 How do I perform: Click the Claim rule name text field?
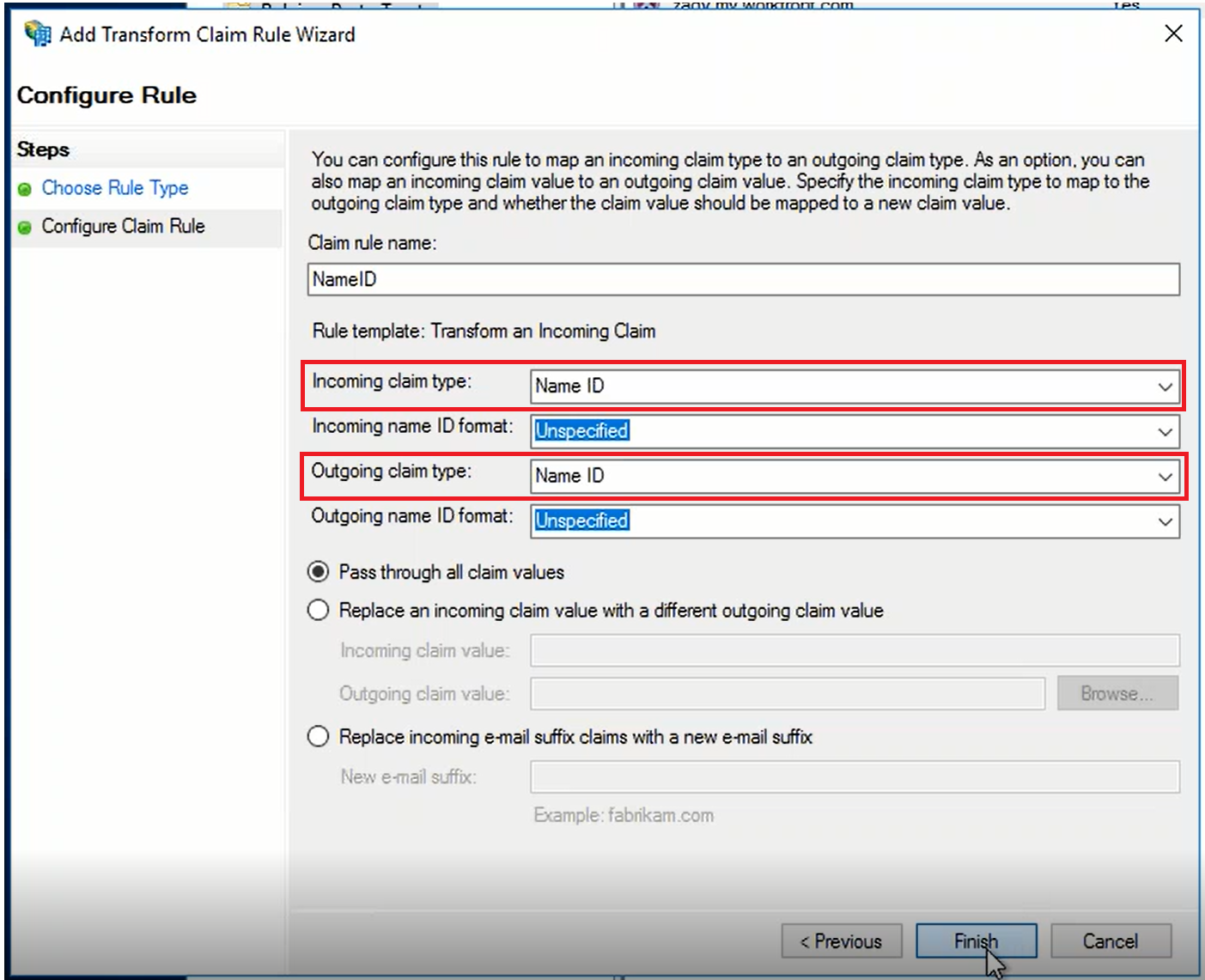point(743,279)
